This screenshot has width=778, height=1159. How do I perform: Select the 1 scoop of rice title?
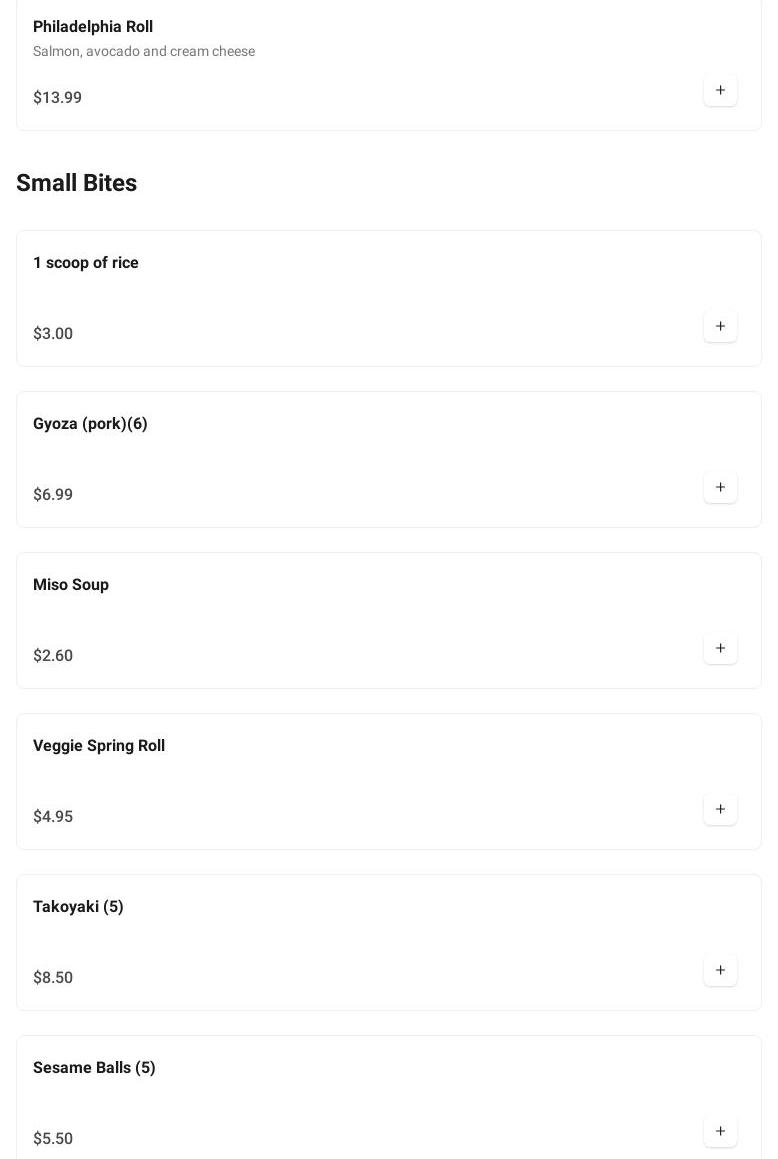point(86,263)
